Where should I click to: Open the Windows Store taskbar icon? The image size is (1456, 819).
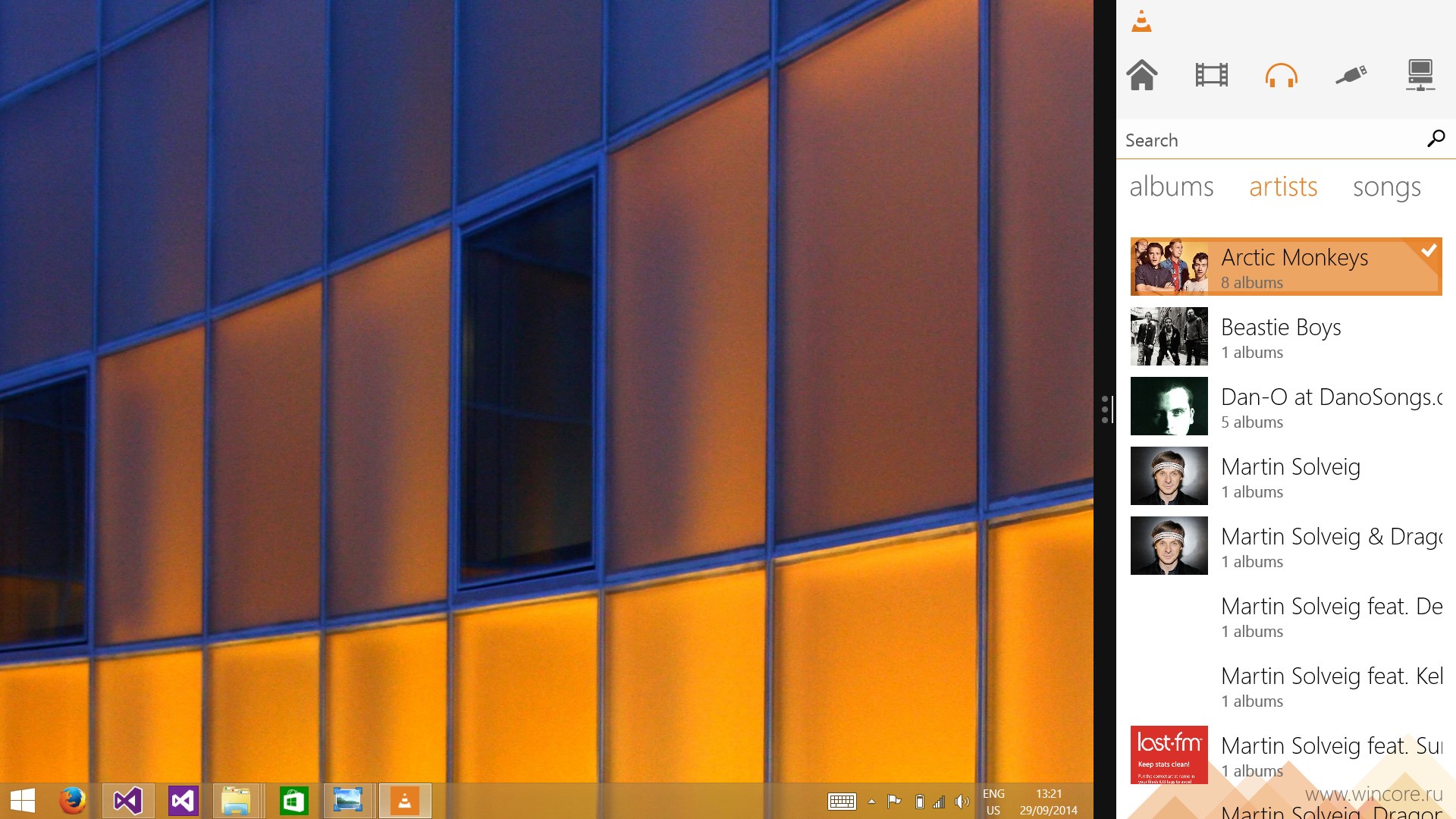293,801
